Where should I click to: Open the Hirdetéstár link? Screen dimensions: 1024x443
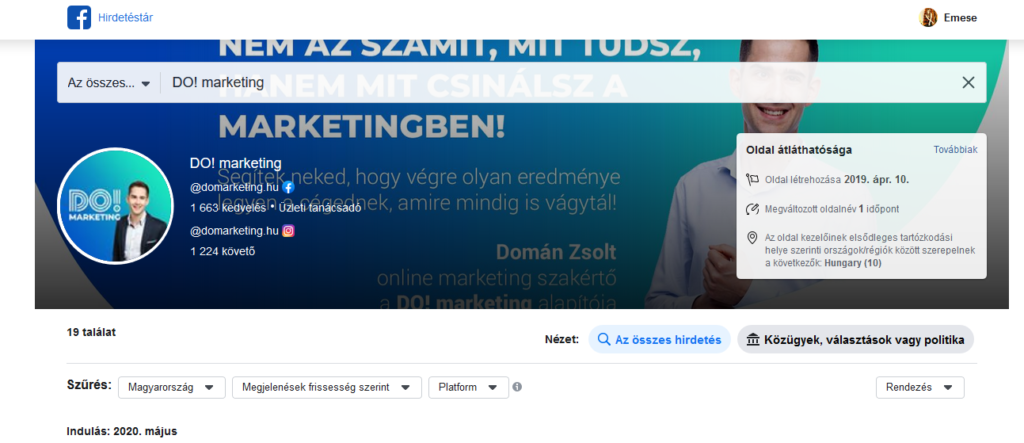pos(125,18)
